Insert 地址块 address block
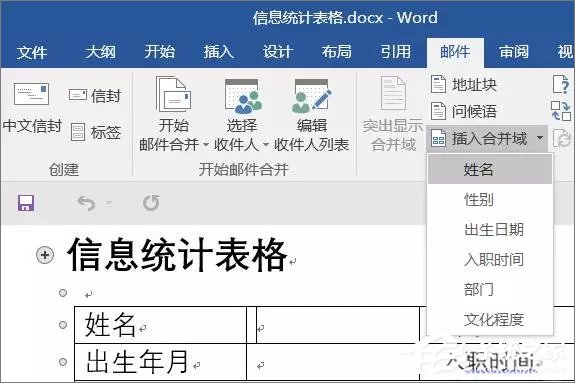575x383 pixels. pyautogui.click(x=464, y=84)
